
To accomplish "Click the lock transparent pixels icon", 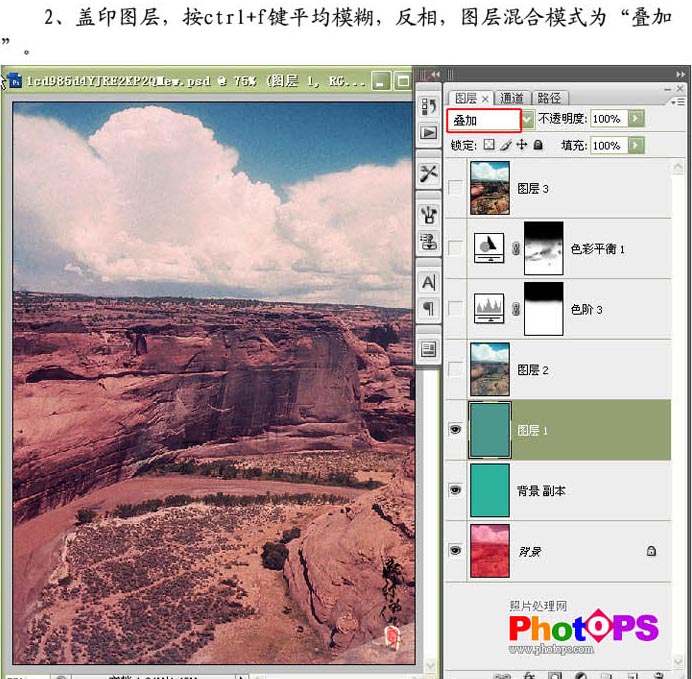I will pyautogui.click(x=489, y=145).
